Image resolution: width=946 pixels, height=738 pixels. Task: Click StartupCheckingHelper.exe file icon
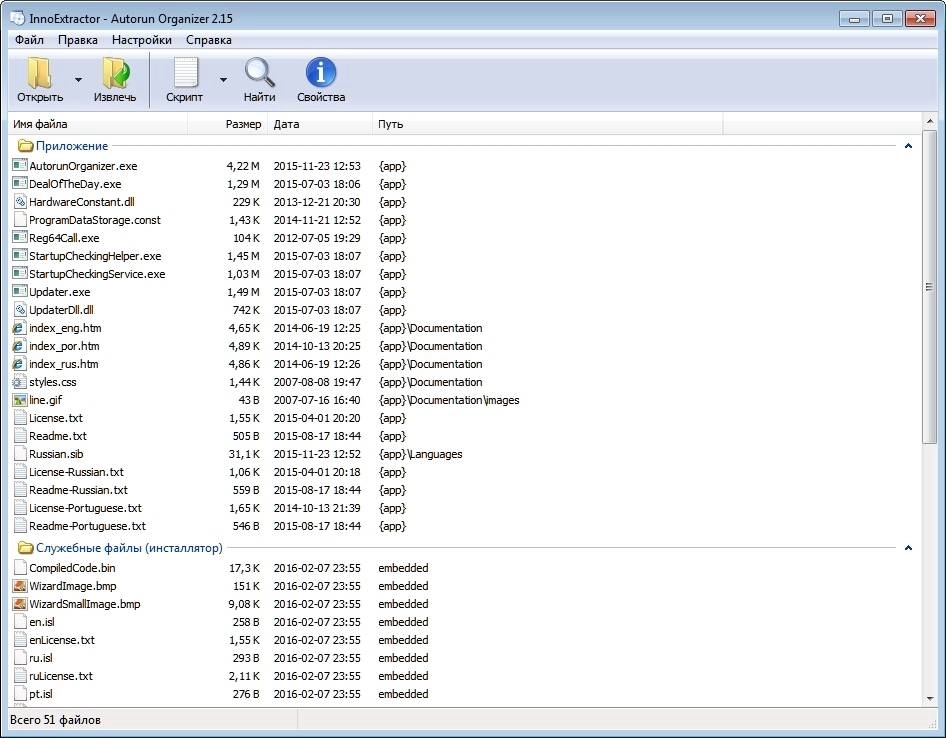pos(20,255)
